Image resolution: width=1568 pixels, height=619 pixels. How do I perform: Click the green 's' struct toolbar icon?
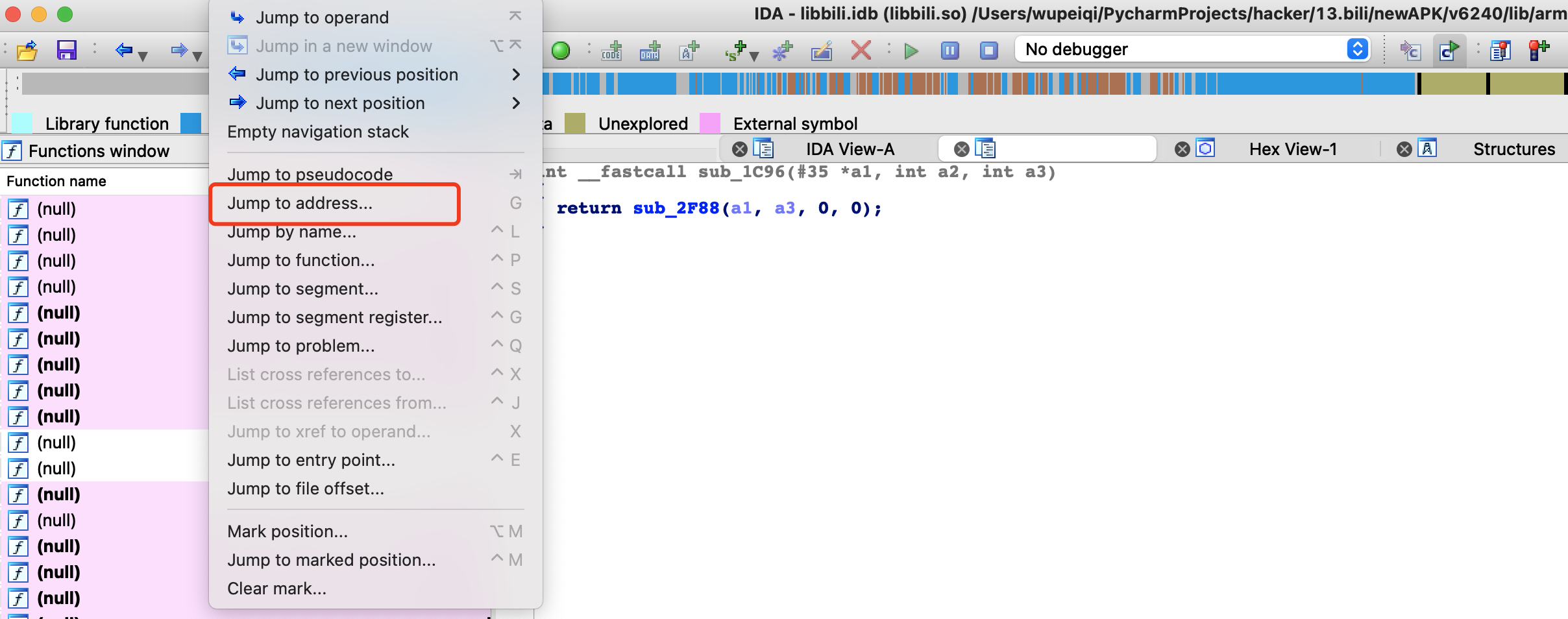tap(736, 50)
